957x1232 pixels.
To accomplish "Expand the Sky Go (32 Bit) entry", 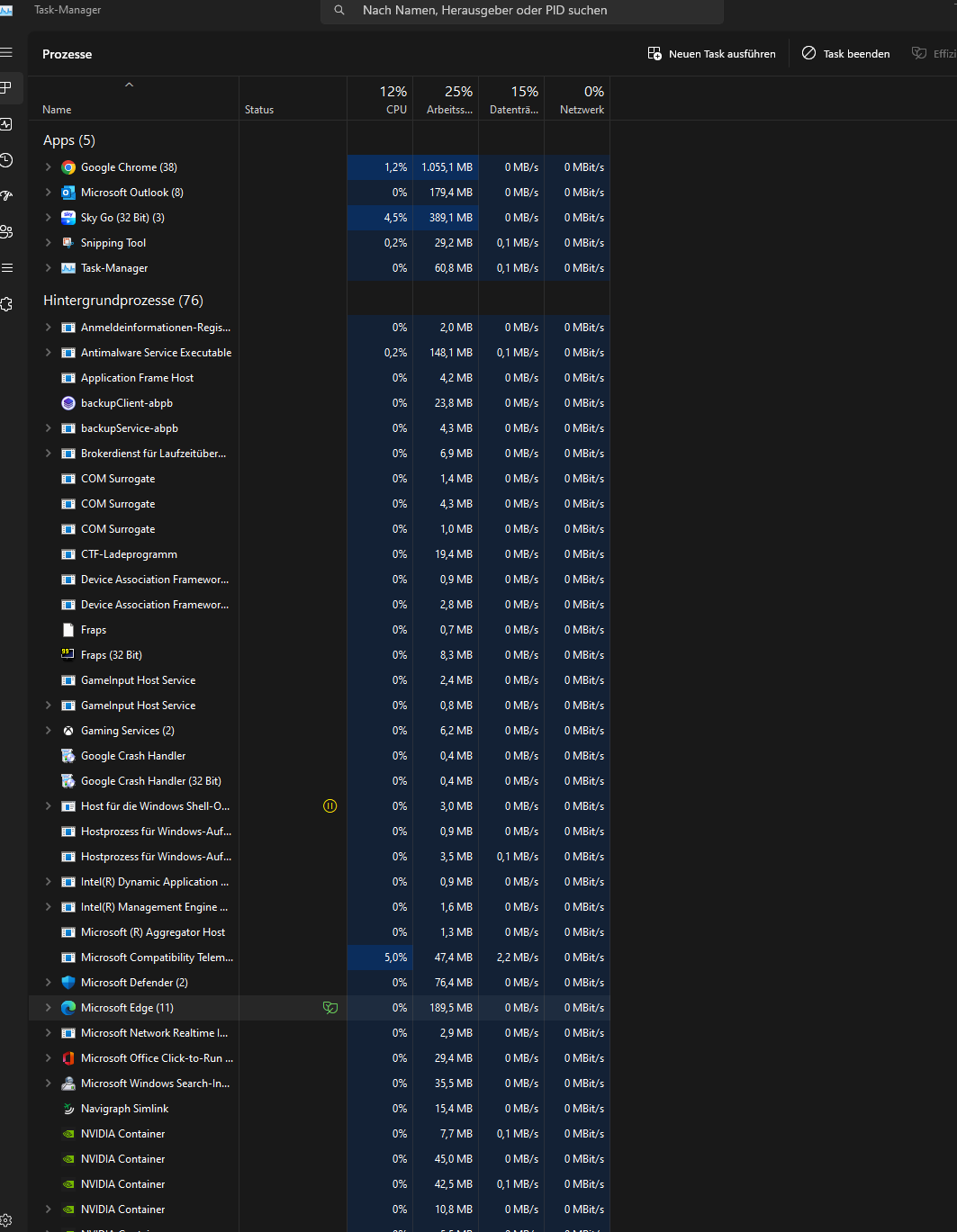I will pos(48,217).
